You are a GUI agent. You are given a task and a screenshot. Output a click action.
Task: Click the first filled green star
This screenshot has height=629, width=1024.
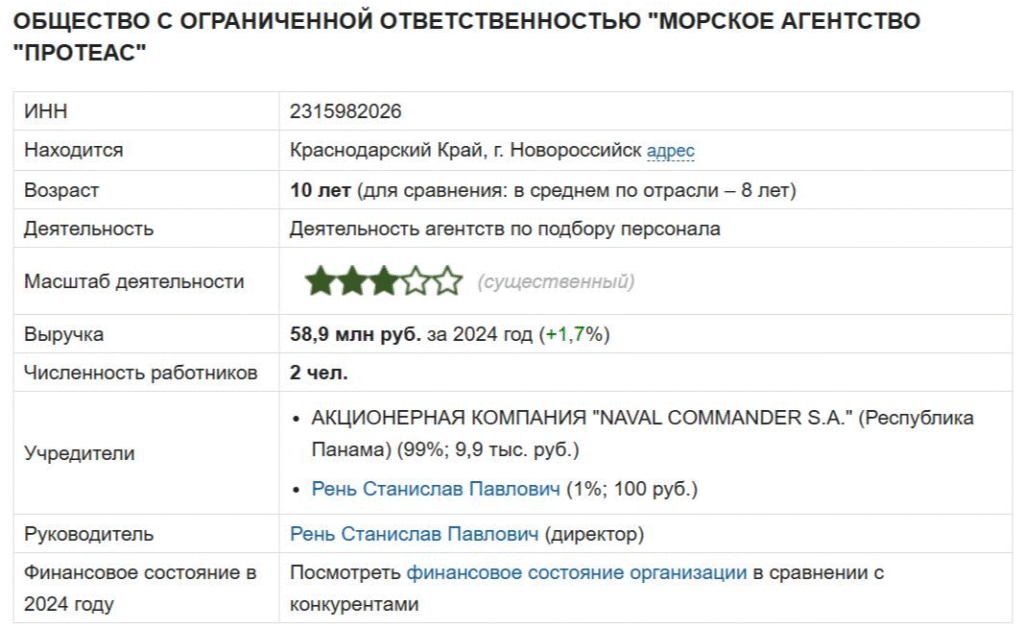coord(320,281)
